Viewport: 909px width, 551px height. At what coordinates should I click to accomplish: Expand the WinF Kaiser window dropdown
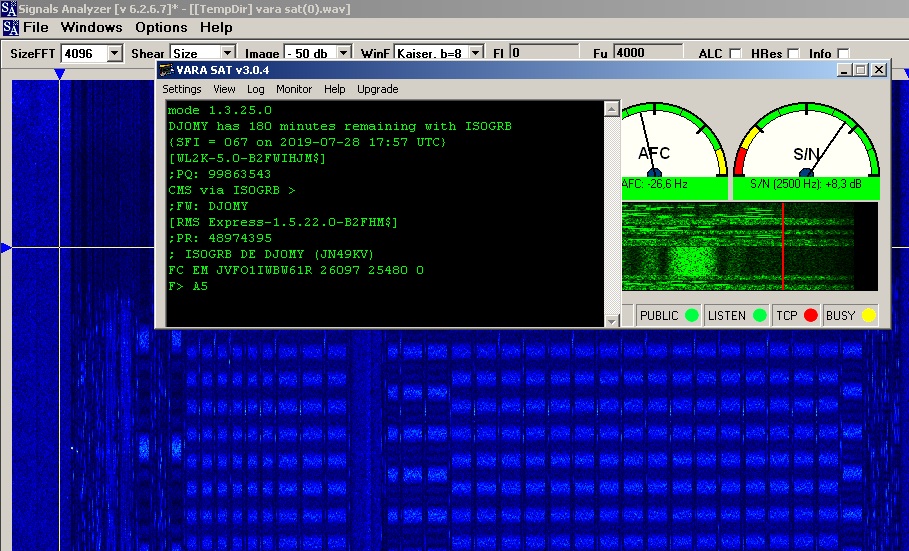click(476, 53)
